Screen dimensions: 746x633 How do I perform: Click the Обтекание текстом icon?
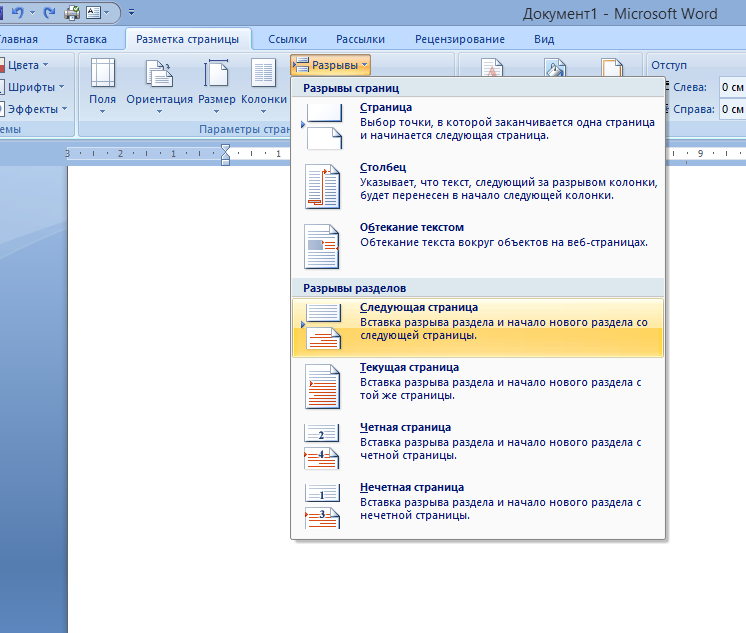point(322,246)
